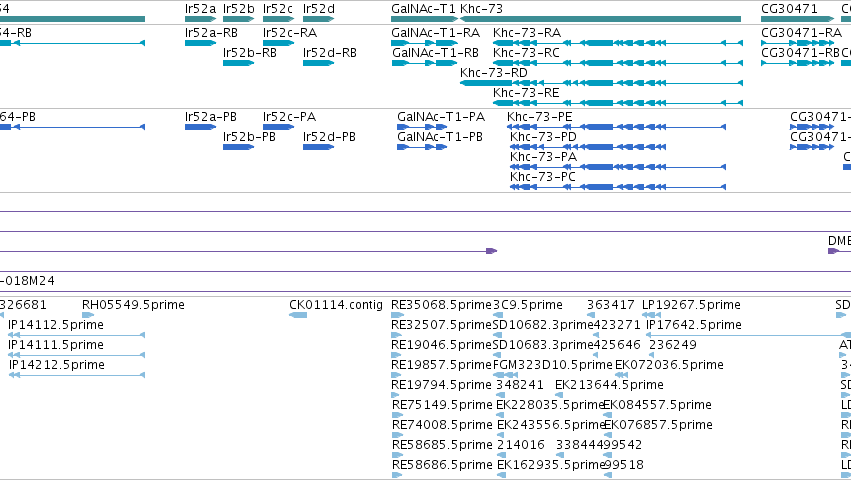This screenshot has height=480, width=851.
Task: Select the Khc-73-PD protein label
Action: pos(543,137)
